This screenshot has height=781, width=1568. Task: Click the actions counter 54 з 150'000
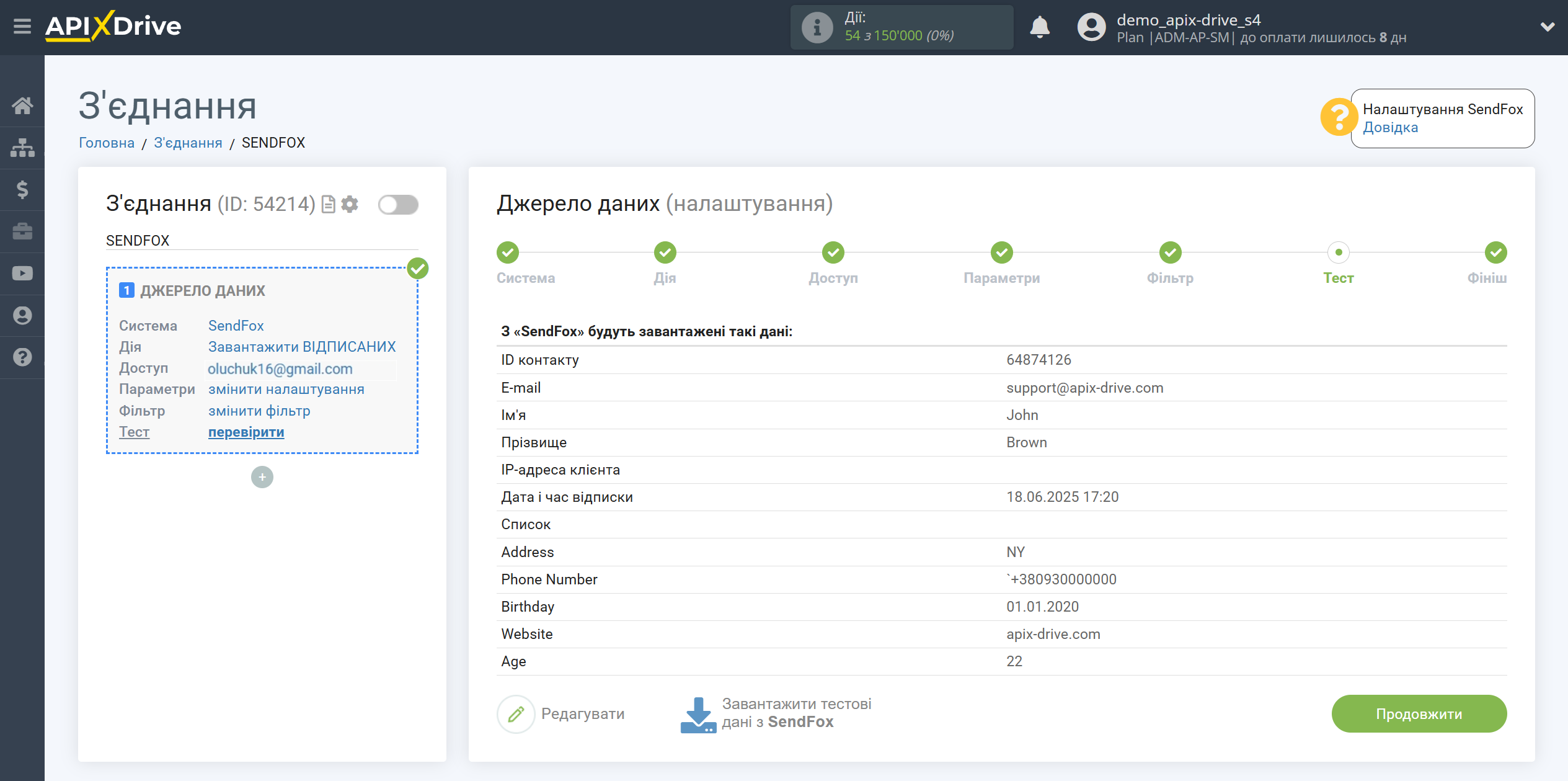click(x=899, y=35)
